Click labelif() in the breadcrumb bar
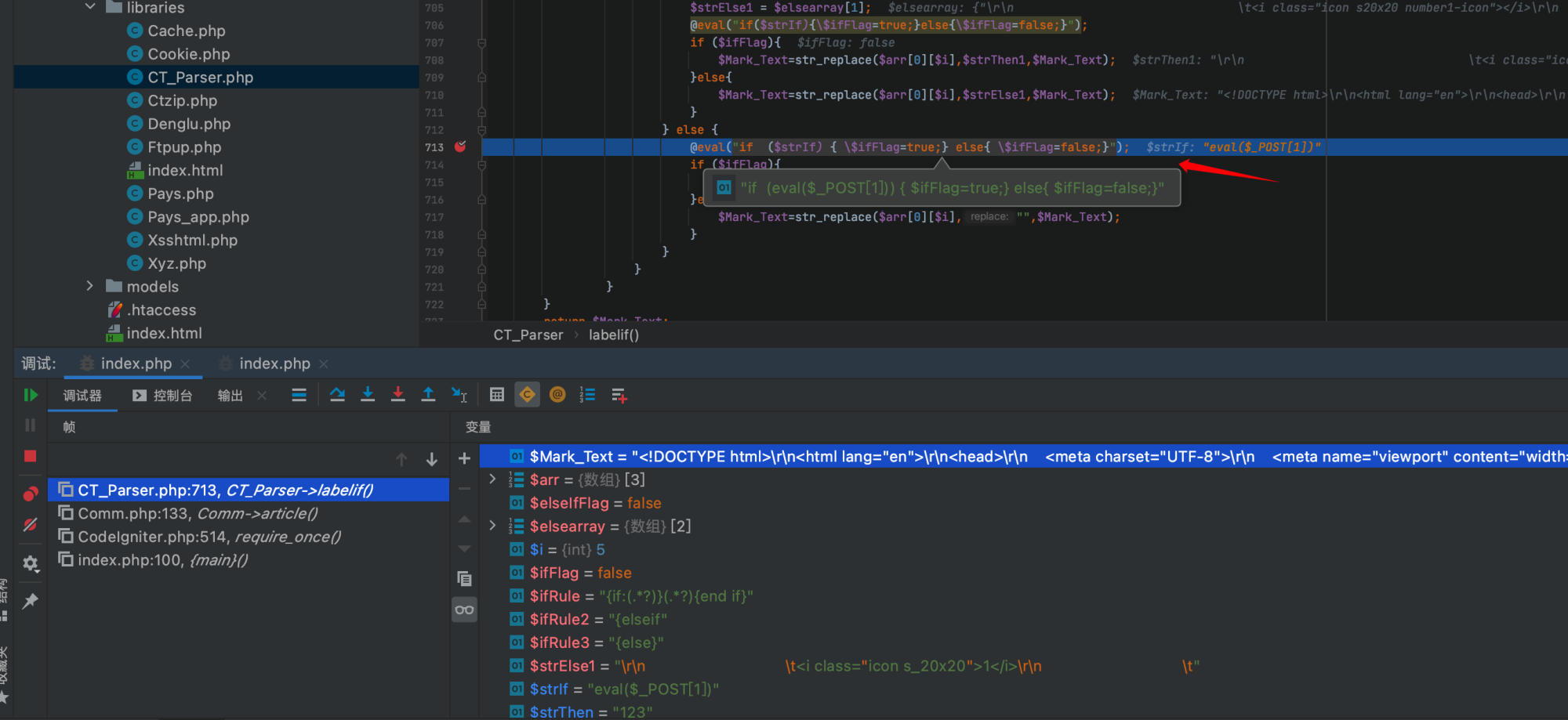The height and width of the screenshot is (720, 1568). pos(614,335)
